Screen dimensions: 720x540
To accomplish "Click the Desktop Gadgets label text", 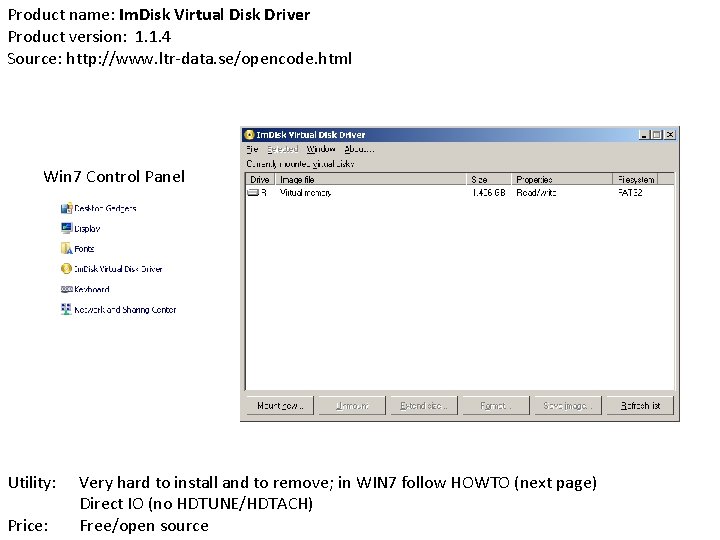I will click(105, 208).
